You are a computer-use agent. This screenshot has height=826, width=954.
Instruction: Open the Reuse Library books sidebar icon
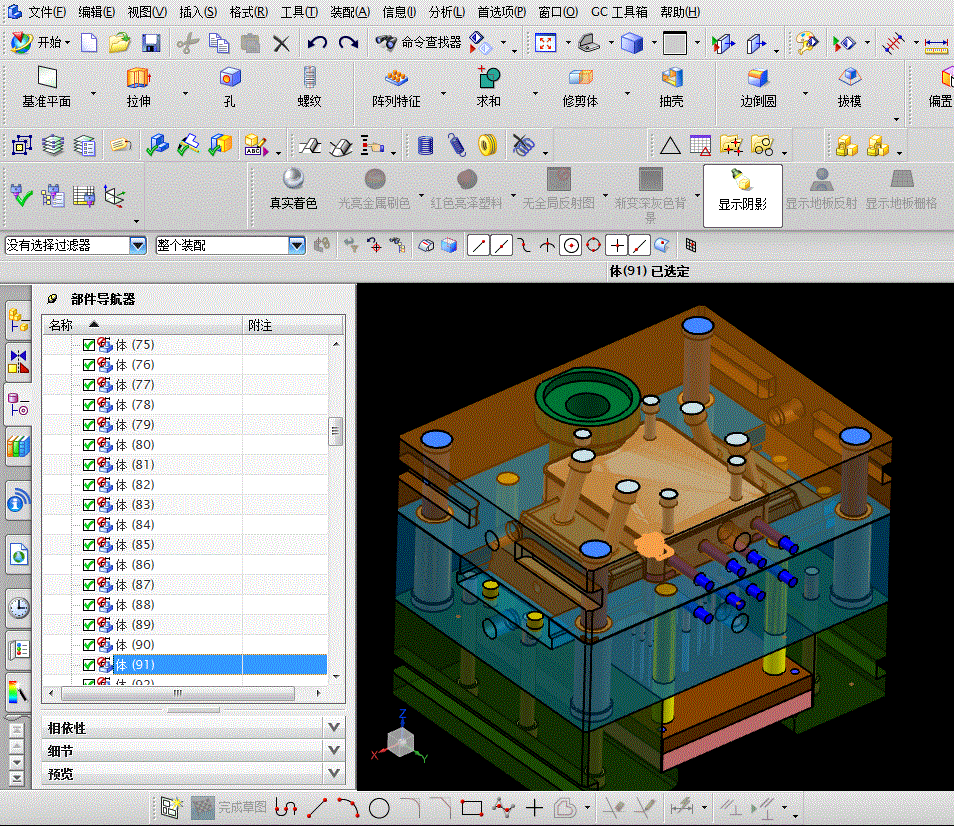pyautogui.click(x=18, y=446)
